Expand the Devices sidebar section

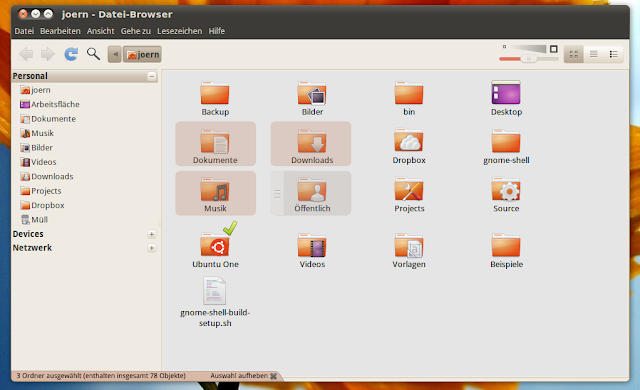click(x=151, y=234)
